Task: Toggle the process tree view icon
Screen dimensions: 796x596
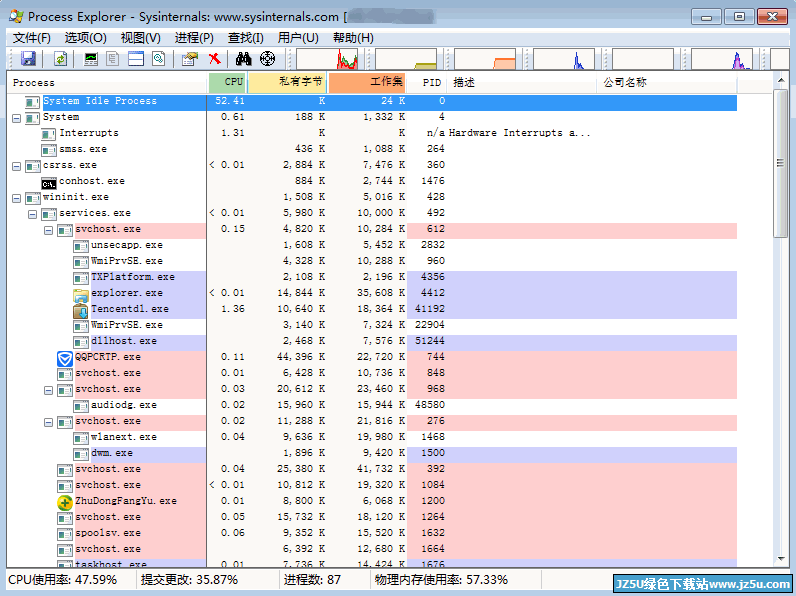Action: [x=113, y=59]
